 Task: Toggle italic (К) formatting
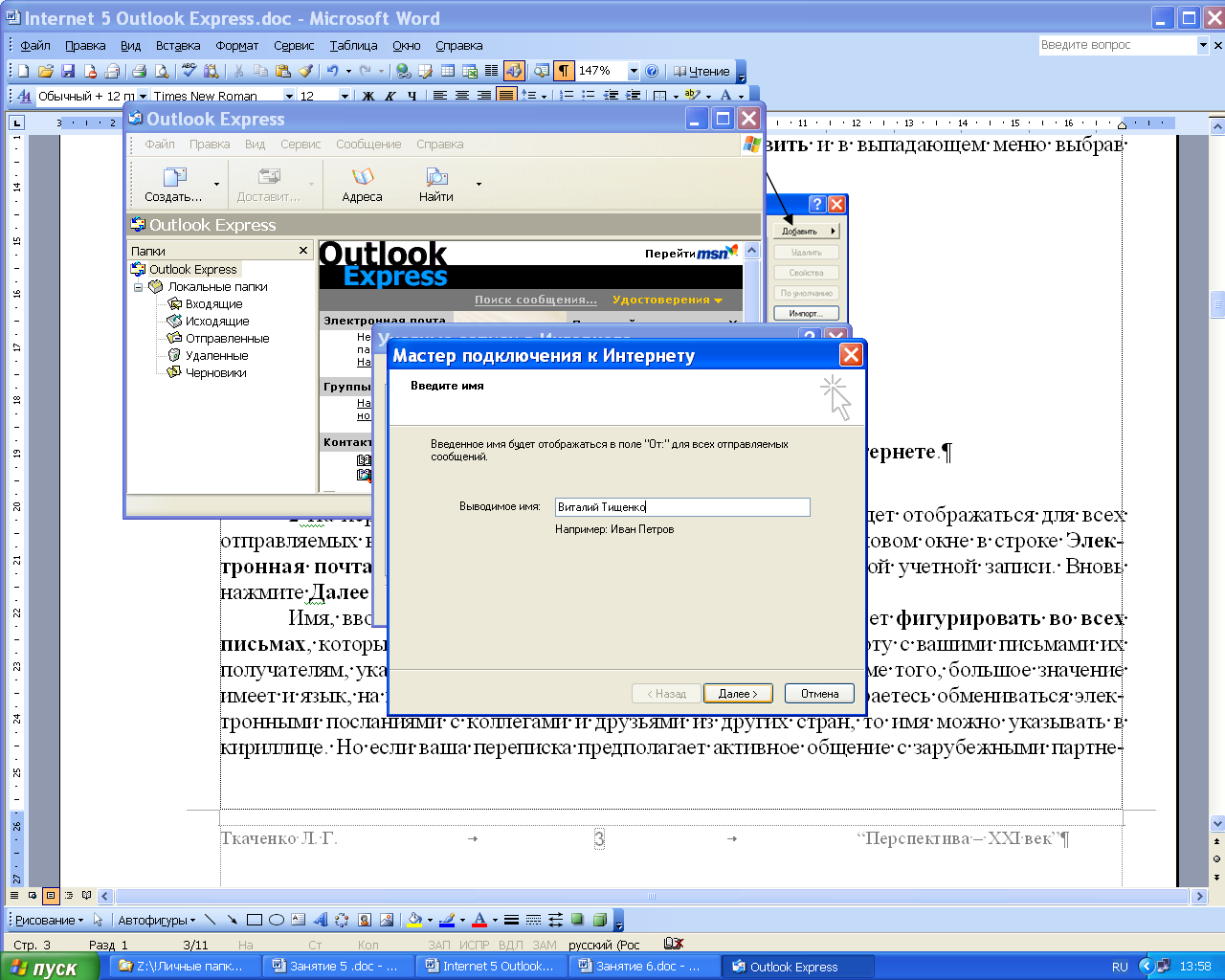(390, 96)
